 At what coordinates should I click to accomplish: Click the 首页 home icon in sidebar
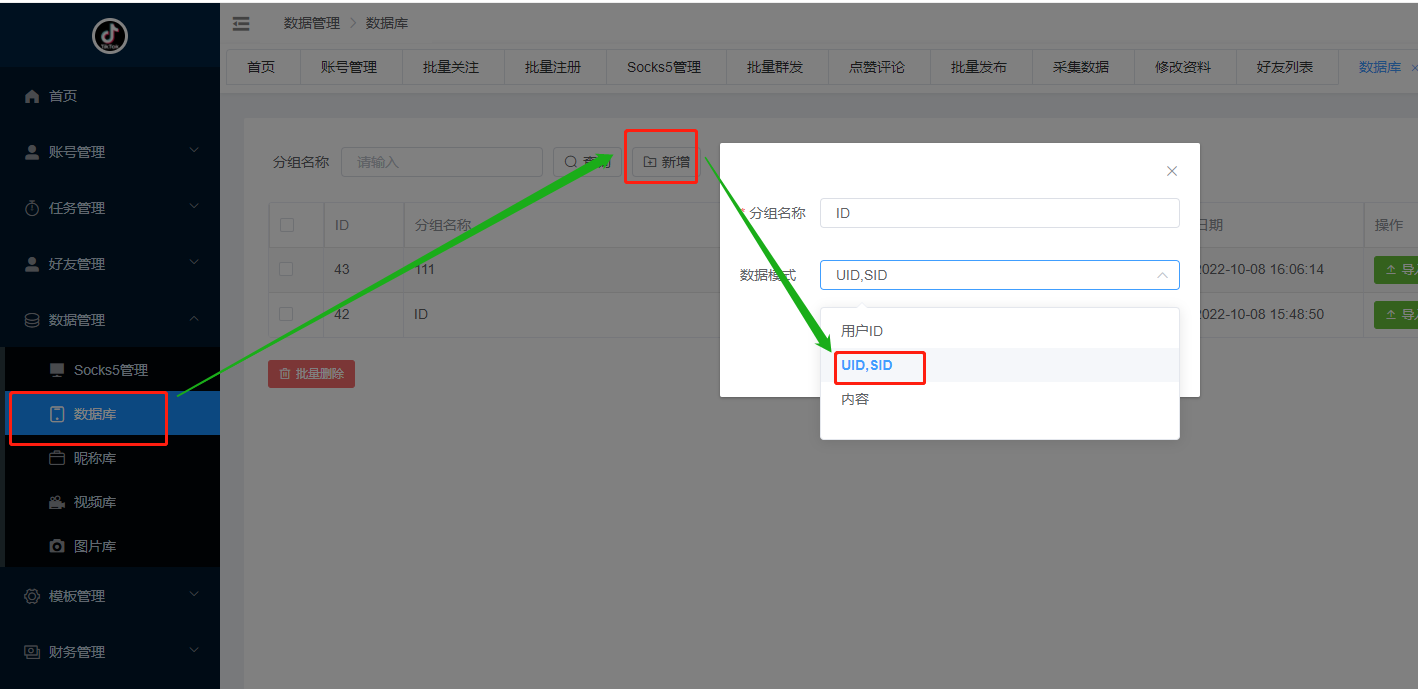pyautogui.click(x=32, y=96)
